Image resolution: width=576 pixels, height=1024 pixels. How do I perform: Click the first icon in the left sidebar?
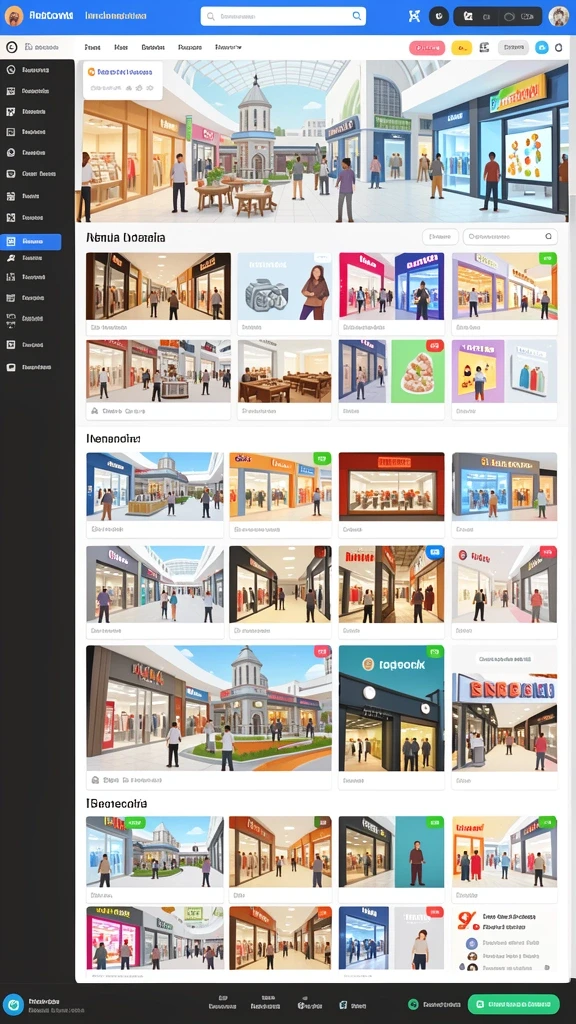(x=10, y=70)
